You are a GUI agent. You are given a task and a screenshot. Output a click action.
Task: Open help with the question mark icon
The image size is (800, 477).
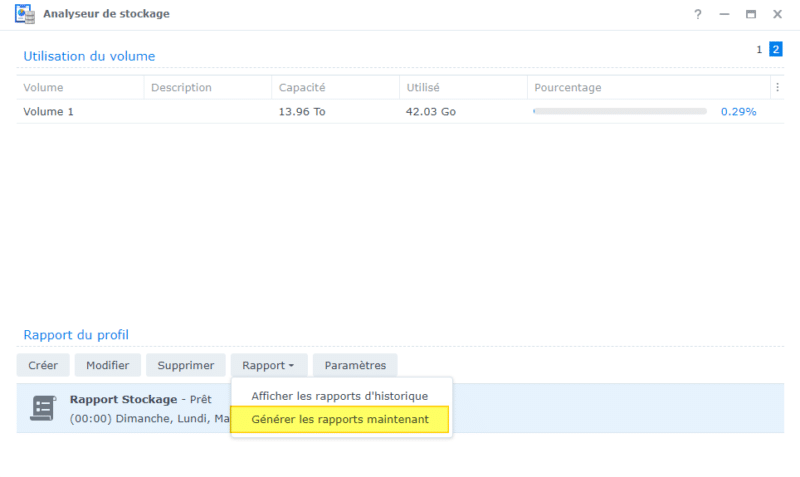[x=698, y=14]
